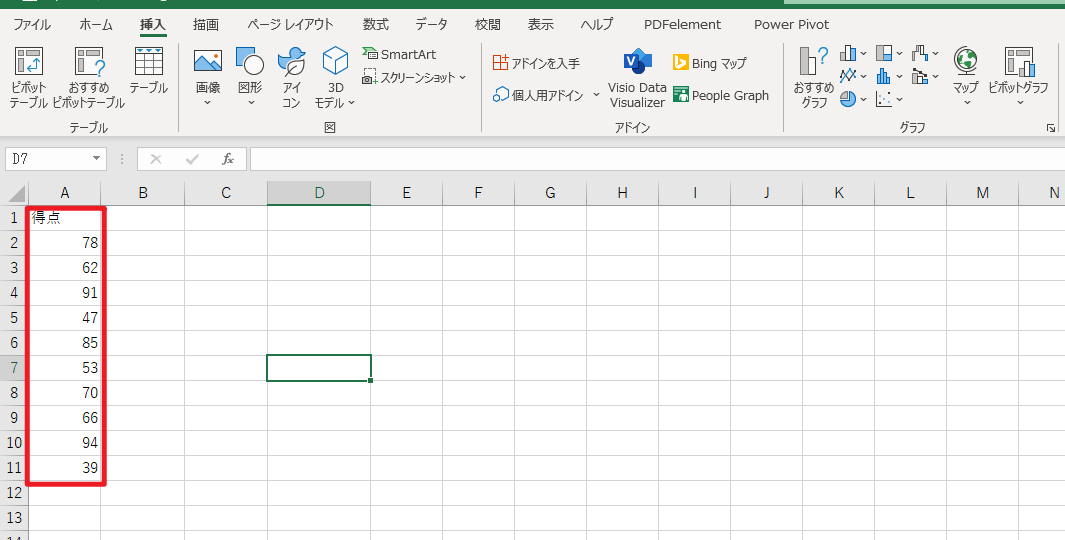Click the Bing マップ add-in
The height and width of the screenshot is (540, 1065).
click(710, 63)
